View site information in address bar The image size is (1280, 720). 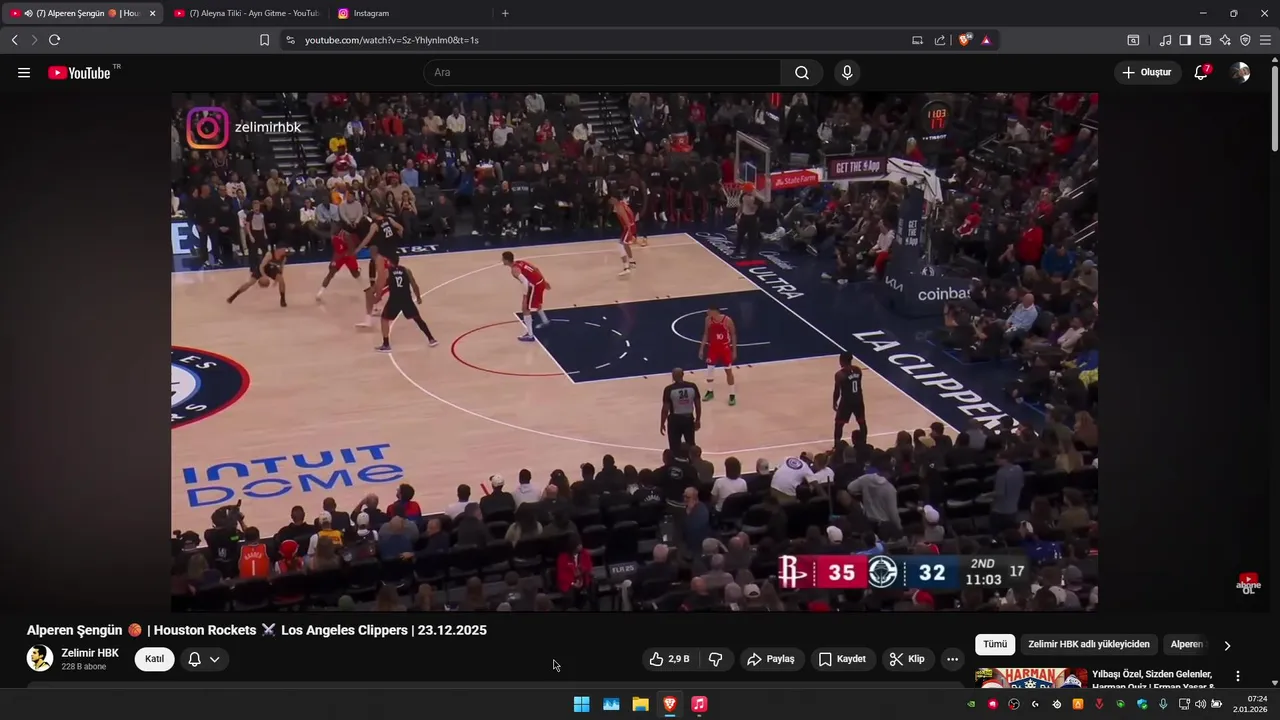[x=290, y=40]
